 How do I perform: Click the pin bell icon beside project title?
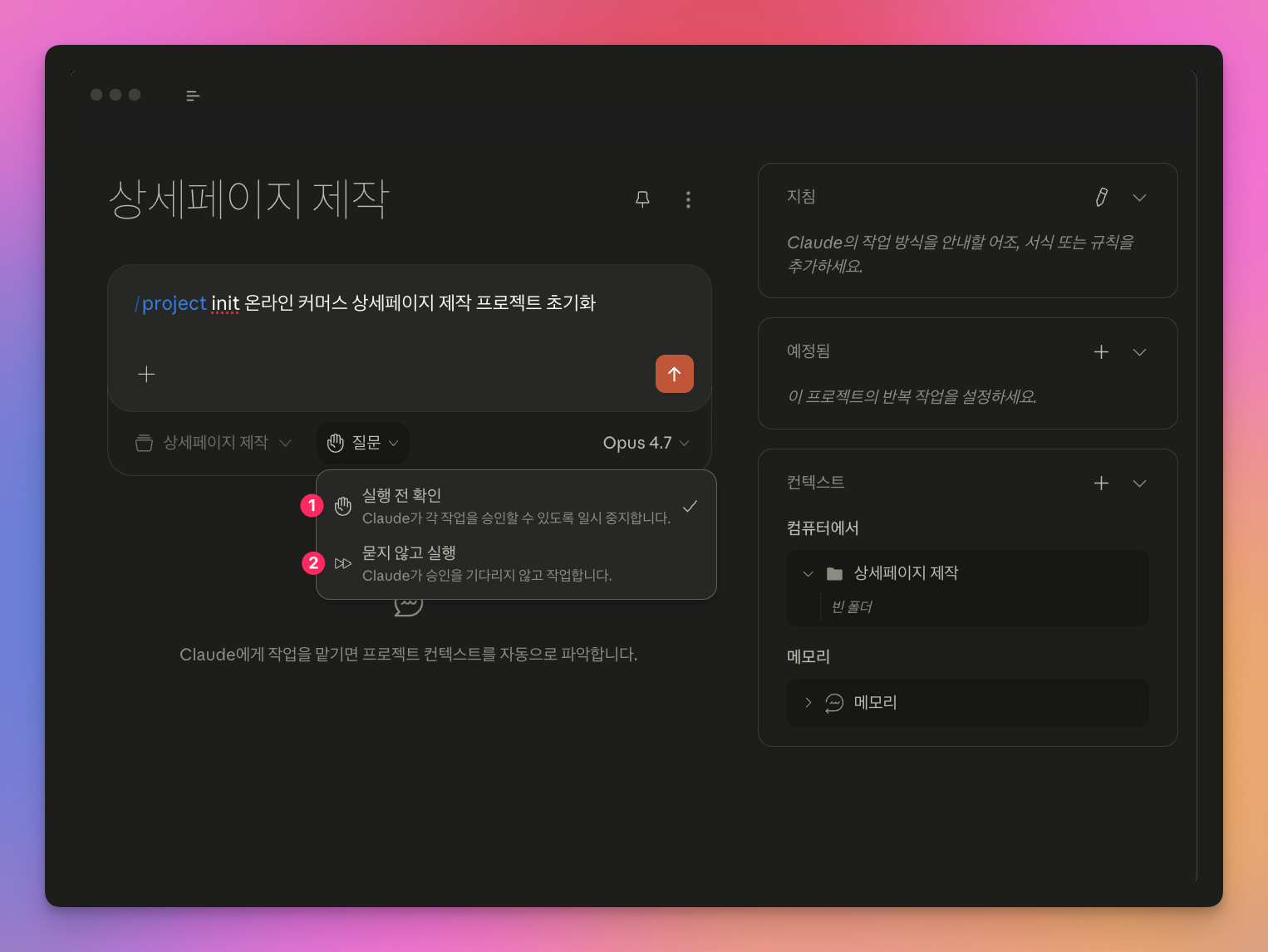click(642, 199)
